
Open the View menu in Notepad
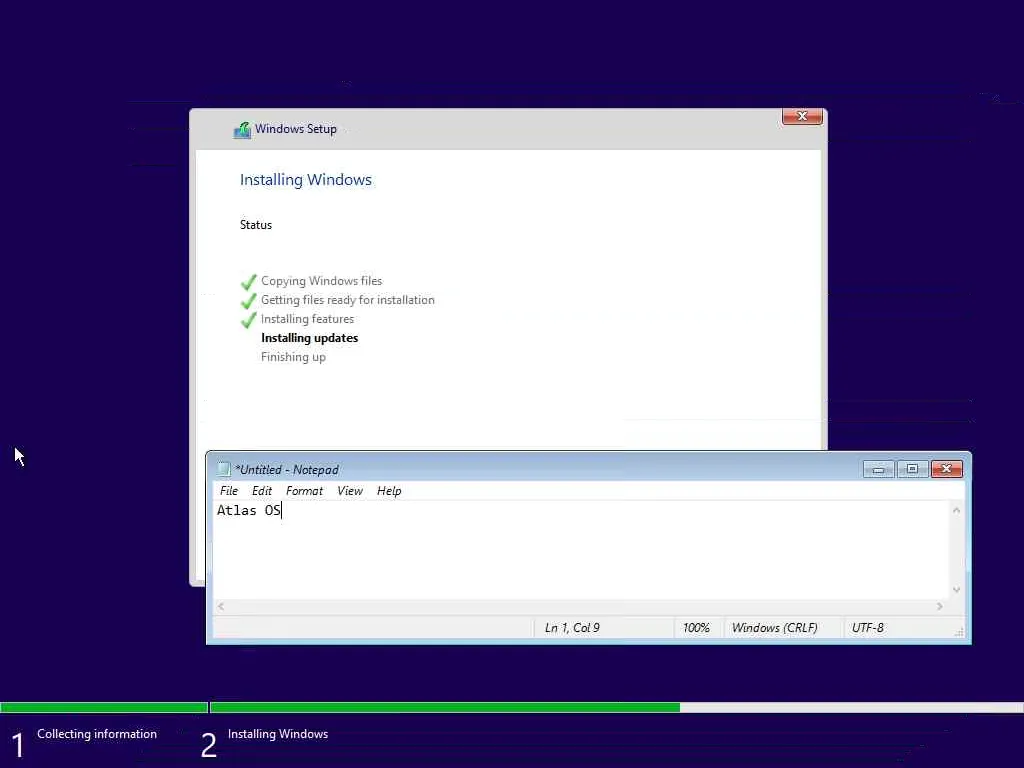[x=350, y=490]
